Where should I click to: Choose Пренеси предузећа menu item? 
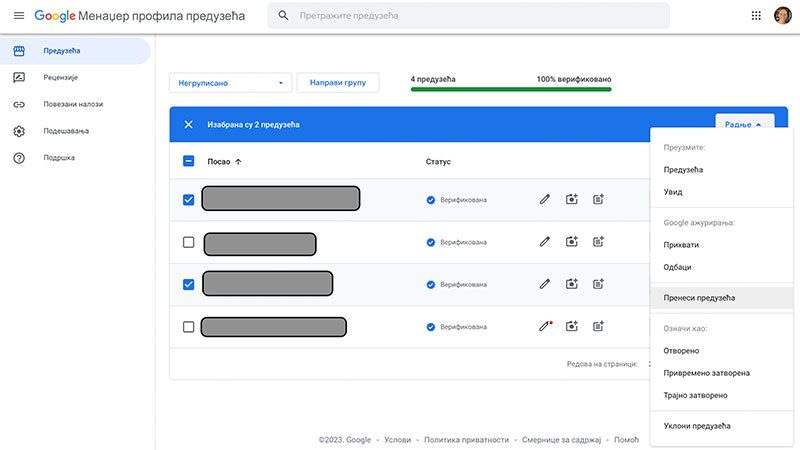[x=721, y=298]
